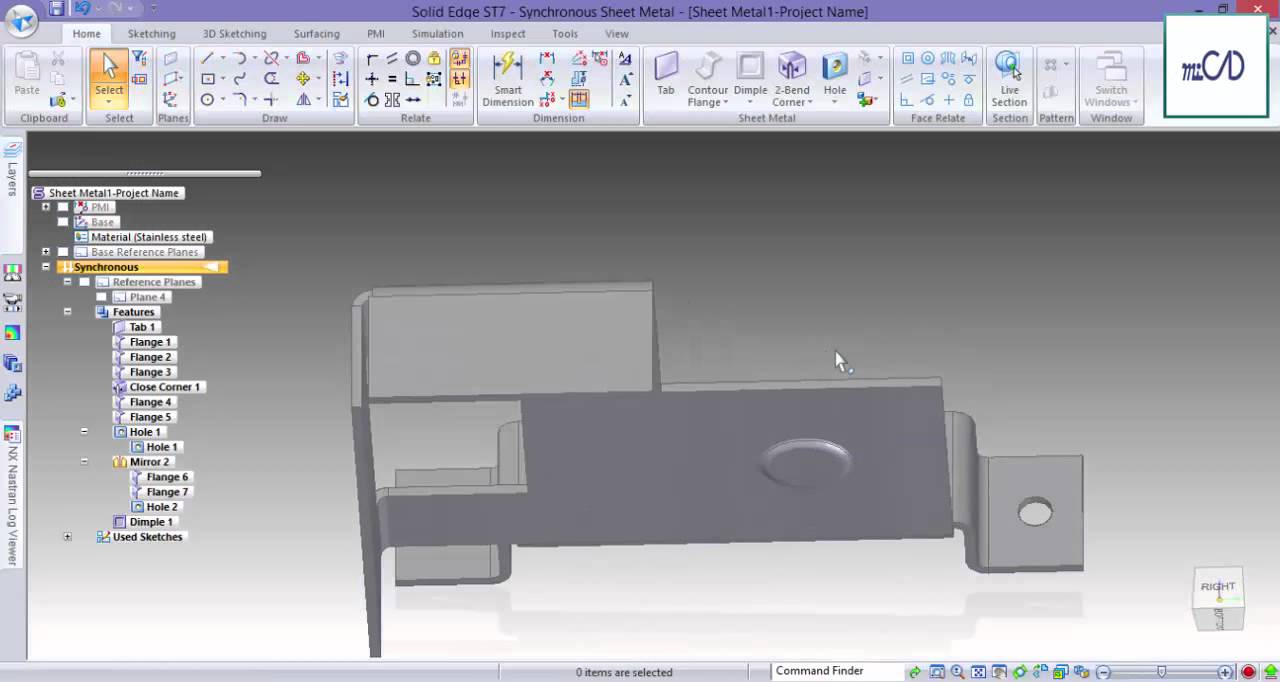Click the Command Finder input field
The image size is (1280, 682).
coord(838,671)
